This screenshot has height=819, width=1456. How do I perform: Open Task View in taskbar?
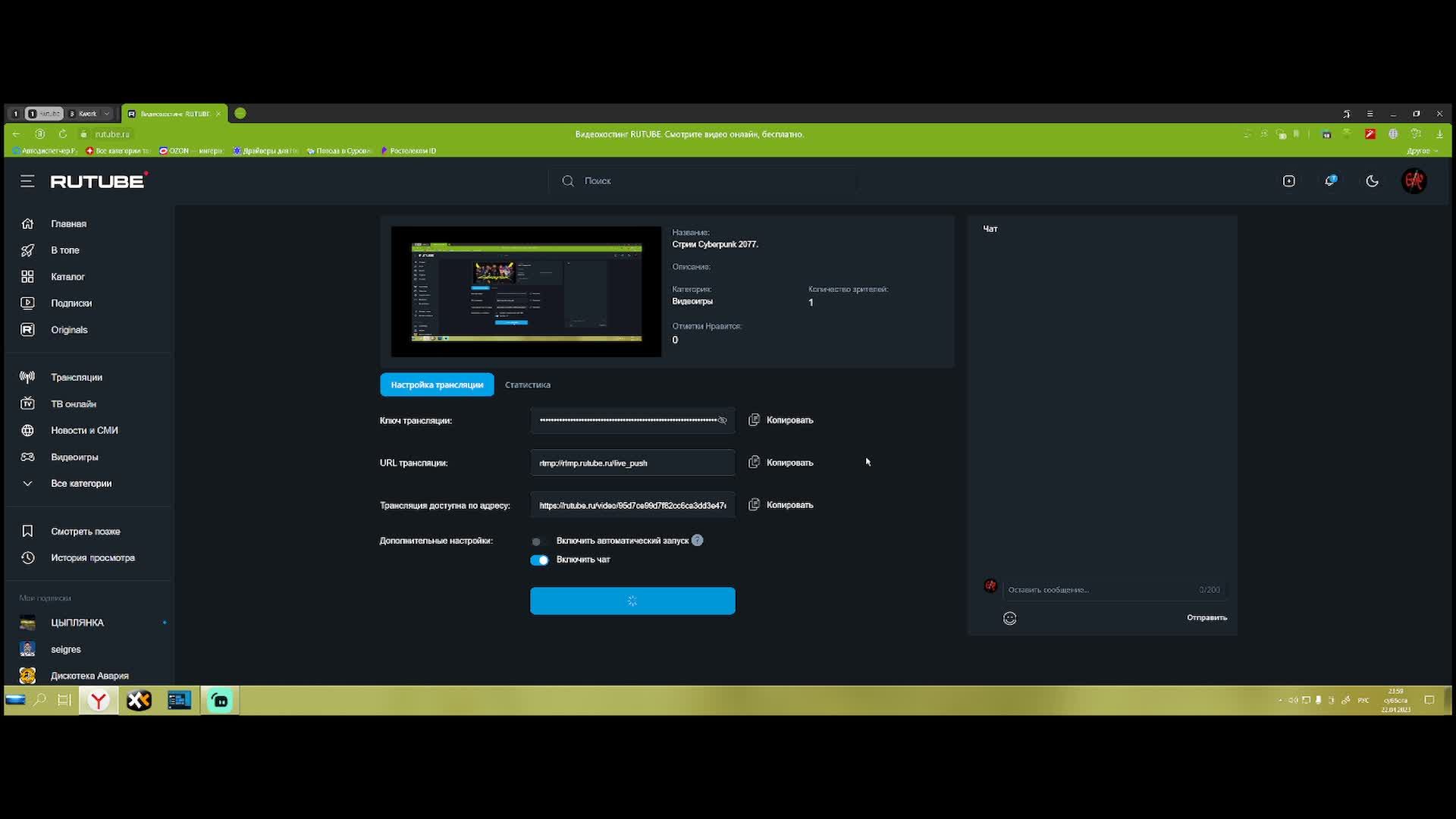pyautogui.click(x=64, y=700)
